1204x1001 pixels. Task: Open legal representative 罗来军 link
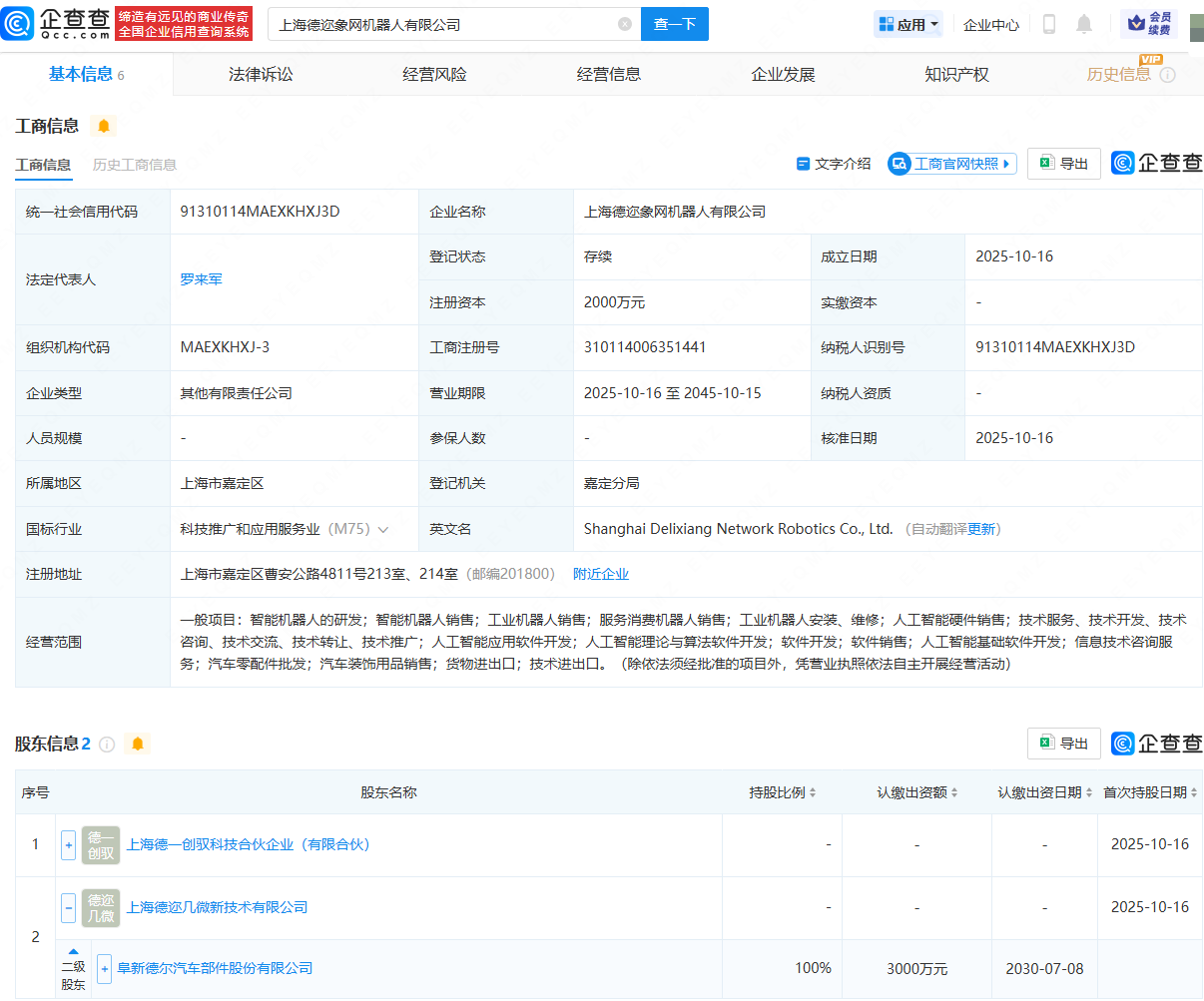(x=201, y=279)
